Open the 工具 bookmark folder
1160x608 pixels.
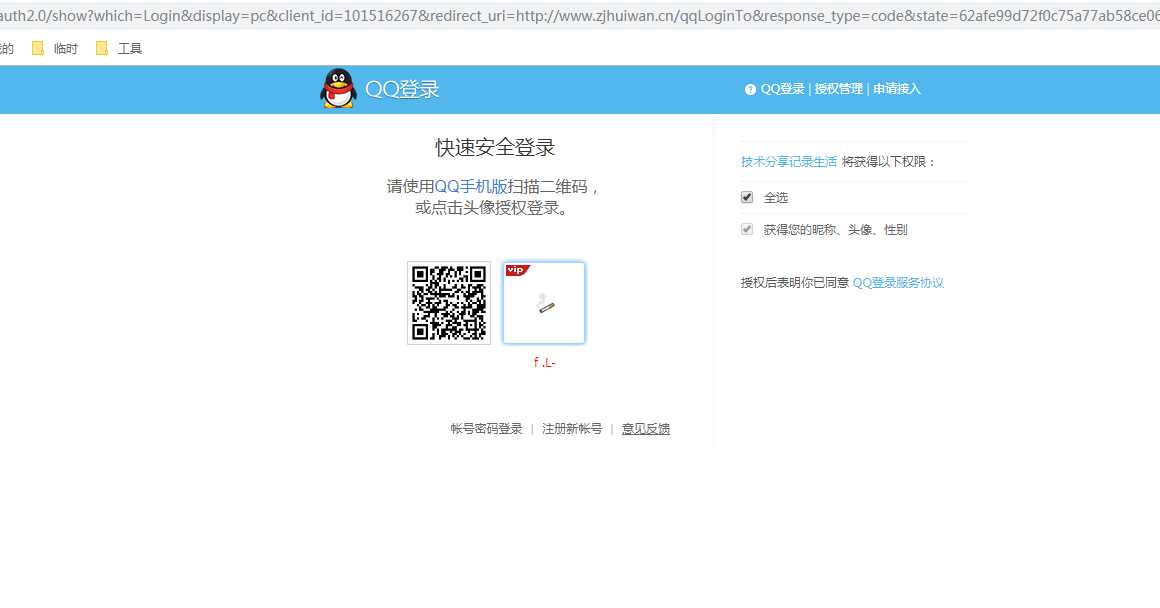click(x=118, y=49)
